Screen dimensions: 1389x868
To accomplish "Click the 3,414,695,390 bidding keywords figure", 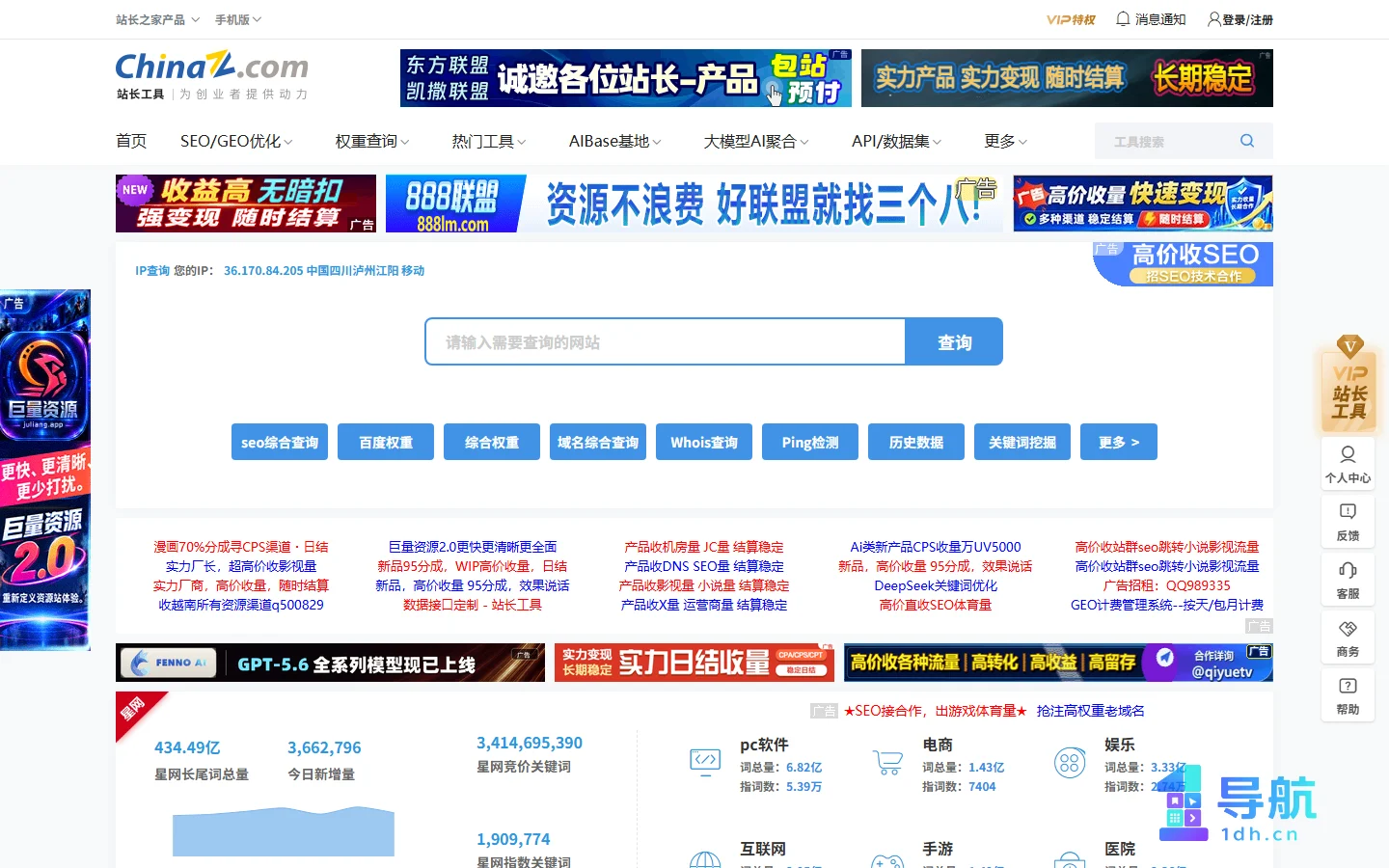I will (530, 743).
